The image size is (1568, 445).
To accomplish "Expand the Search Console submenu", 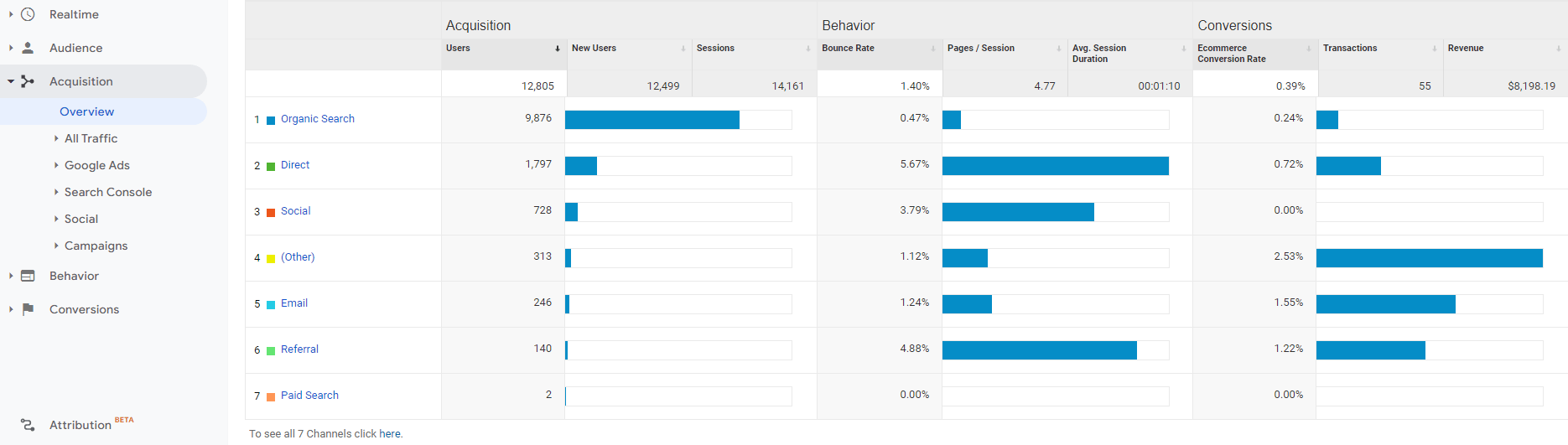I will click(56, 192).
